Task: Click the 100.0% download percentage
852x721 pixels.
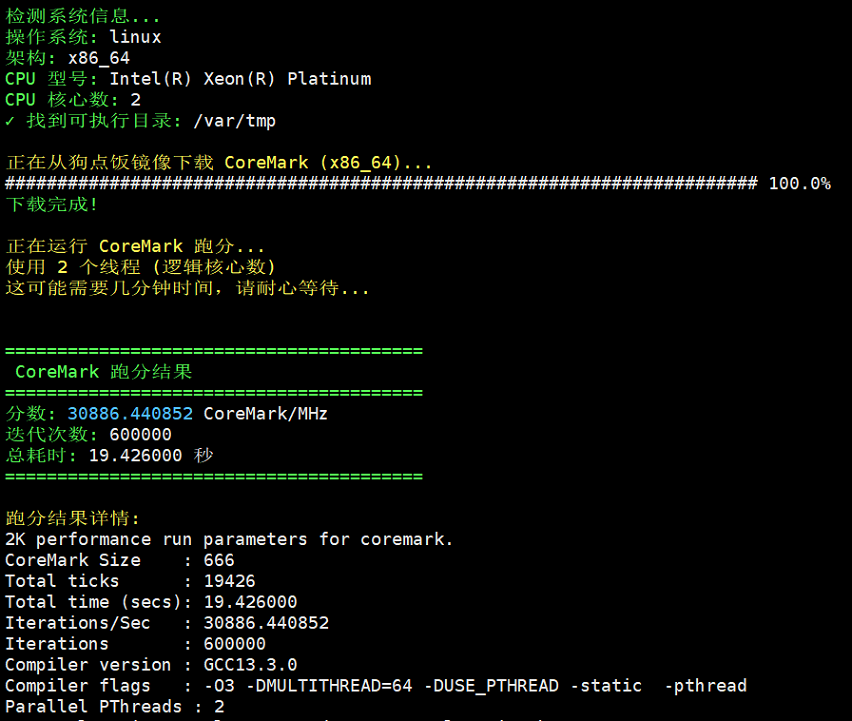Action: click(x=799, y=184)
